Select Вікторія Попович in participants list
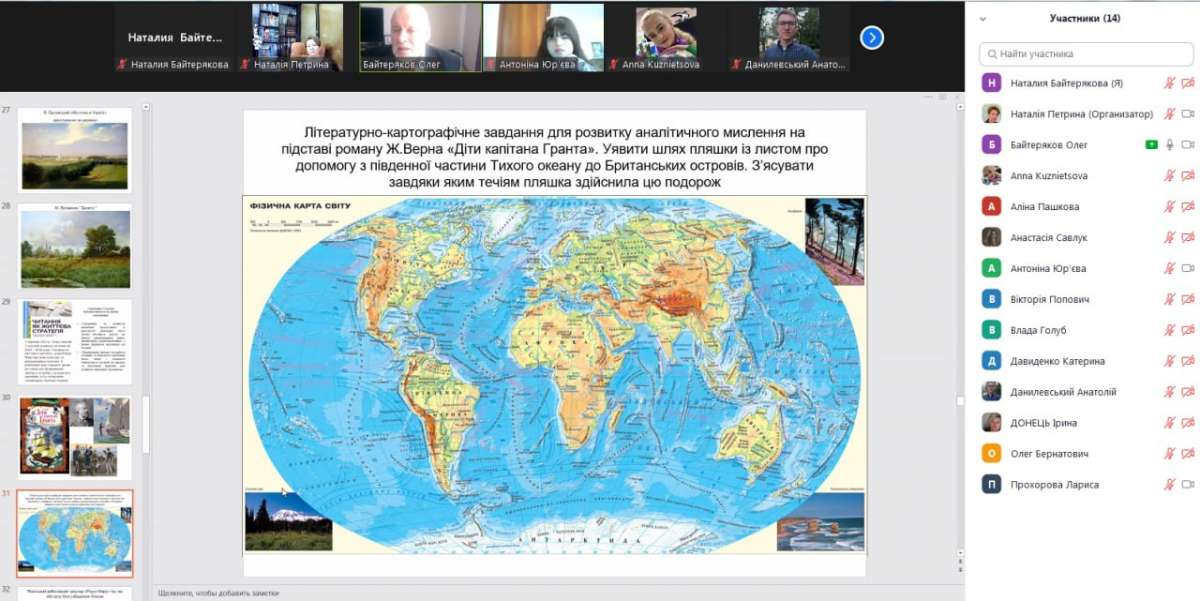The height and width of the screenshot is (601, 1200). [1049, 300]
